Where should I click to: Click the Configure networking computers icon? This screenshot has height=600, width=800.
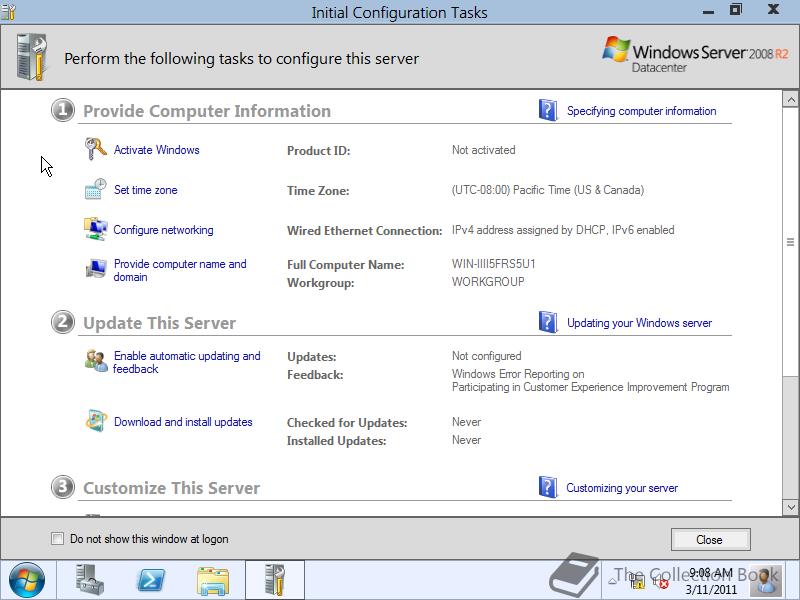point(95,229)
